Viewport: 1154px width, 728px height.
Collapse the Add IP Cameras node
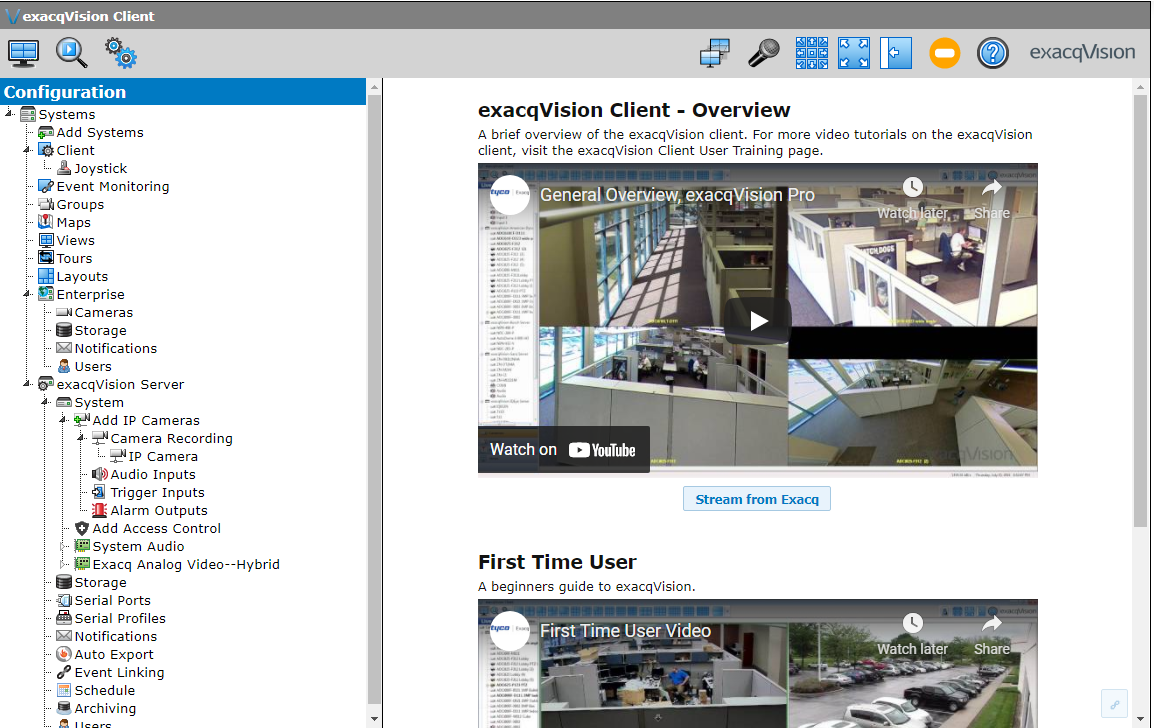click(x=63, y=420)
